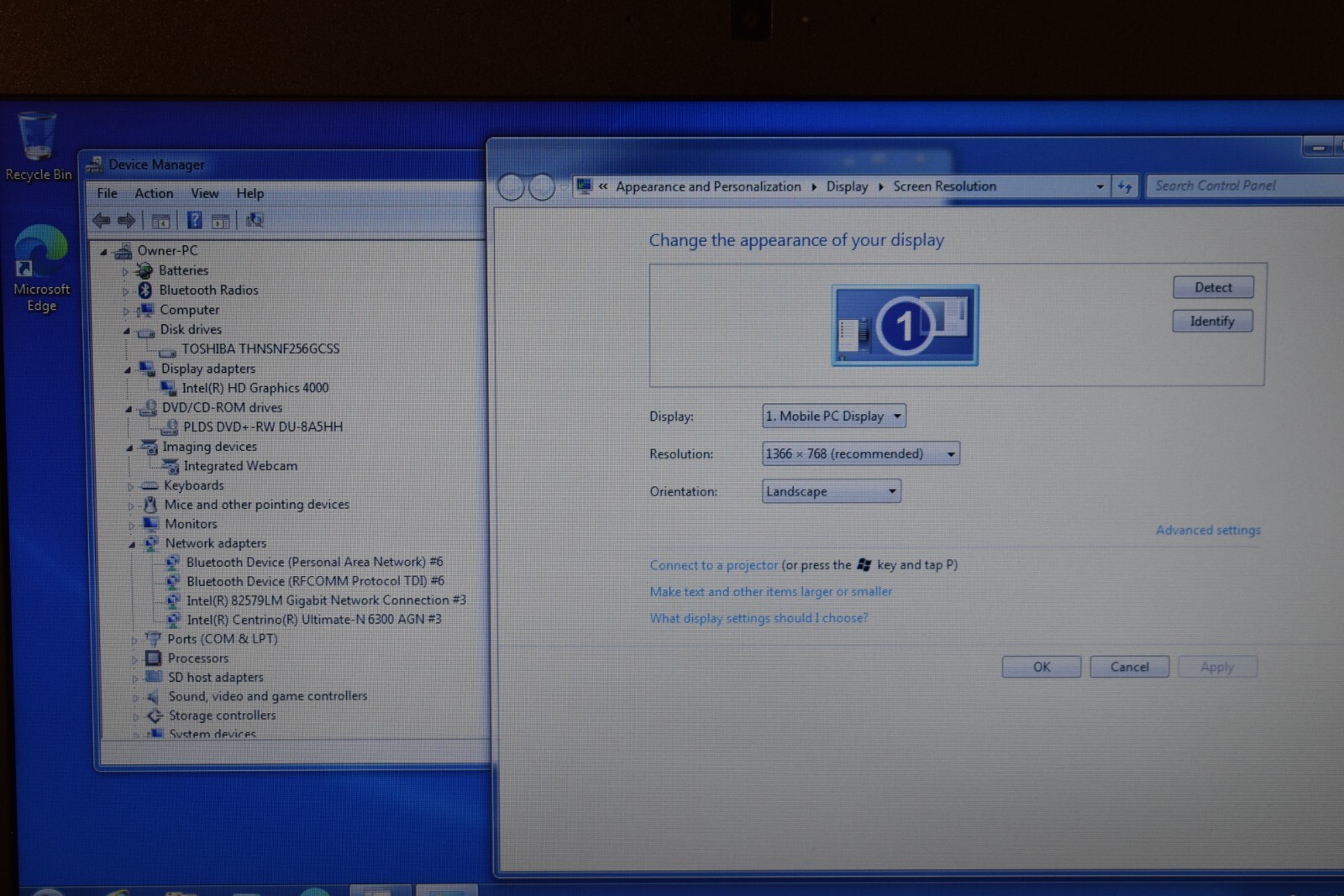Screen dimensions: 1344x896
Task: Collapse the Owner-PC root node
Action: point(104,251)
